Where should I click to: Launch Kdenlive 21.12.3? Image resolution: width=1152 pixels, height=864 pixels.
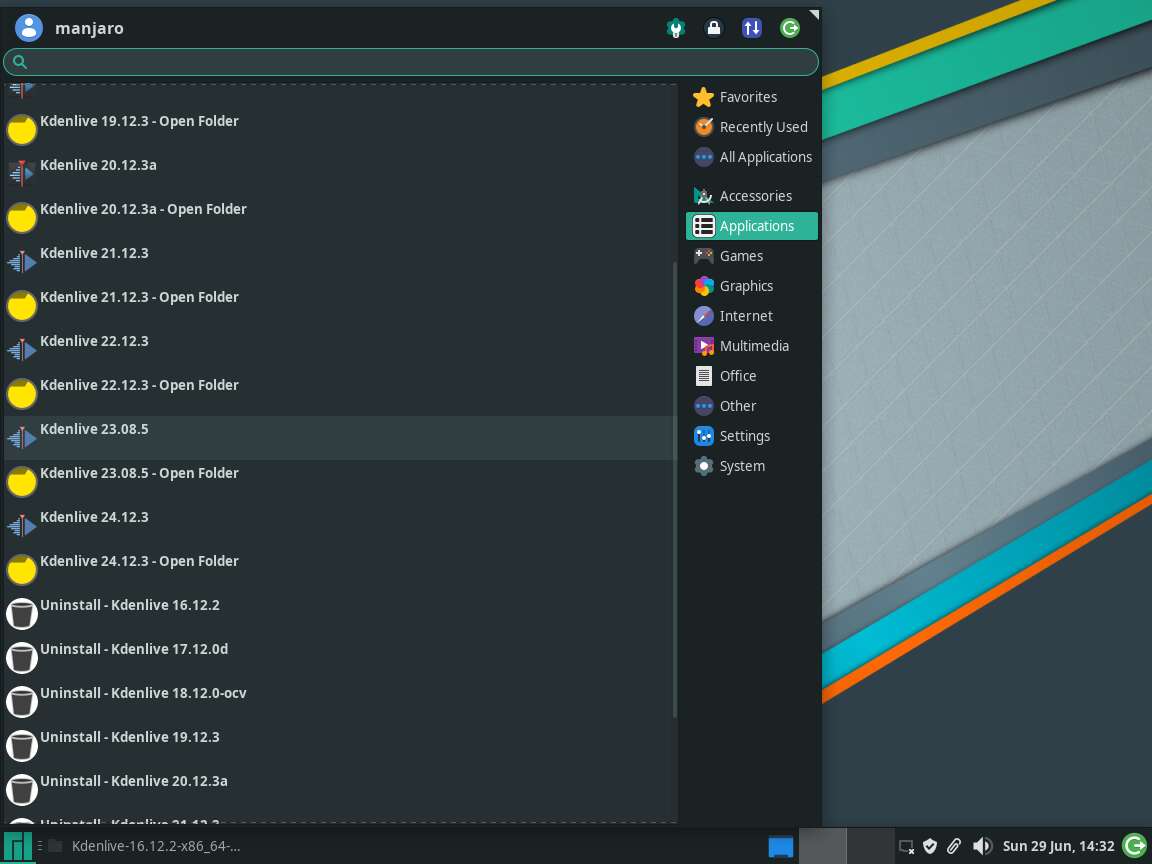[x=340, y=262]
